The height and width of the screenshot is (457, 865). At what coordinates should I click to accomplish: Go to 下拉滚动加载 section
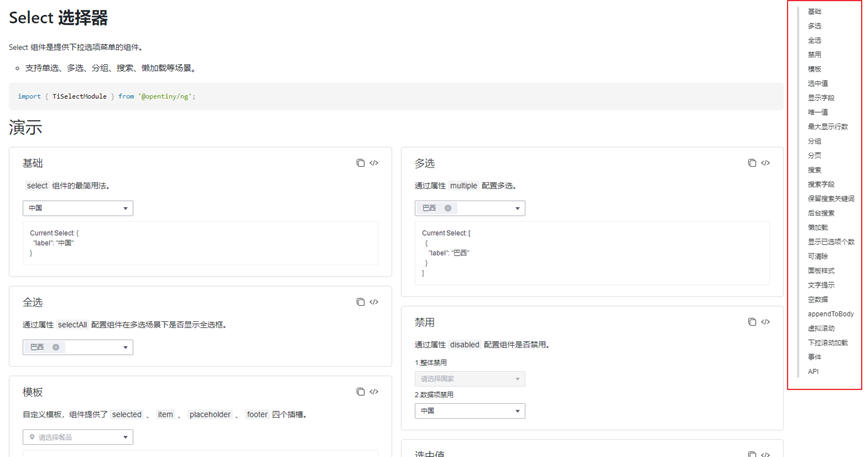point(828,342)
